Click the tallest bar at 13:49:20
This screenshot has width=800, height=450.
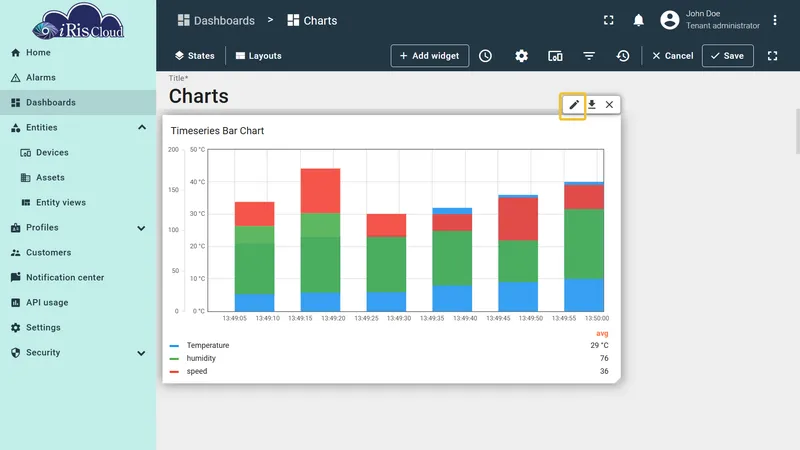320,240
